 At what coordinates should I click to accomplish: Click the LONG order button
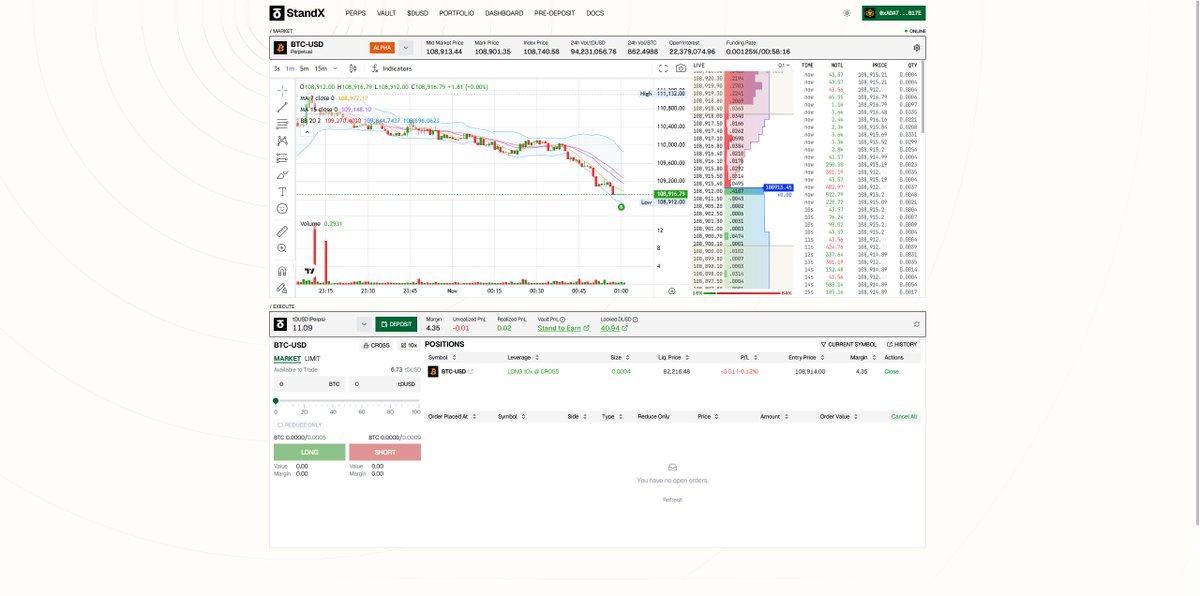pyautogui.click(x=309, y=452)
